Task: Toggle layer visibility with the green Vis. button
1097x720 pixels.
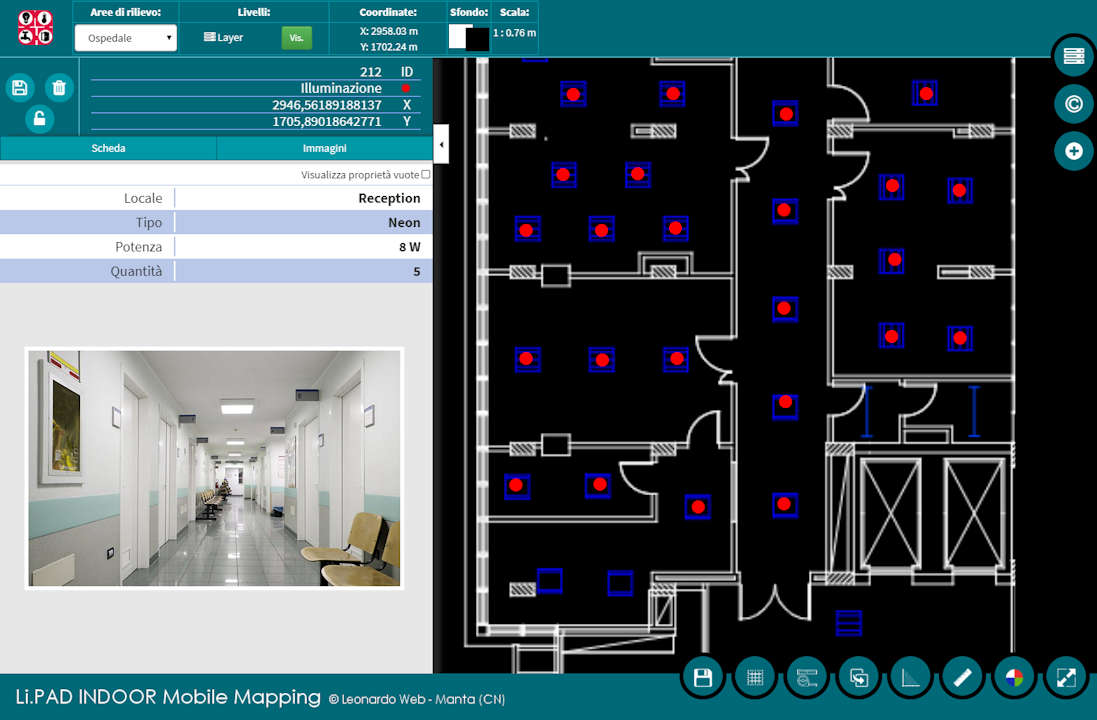Action: click(x=297, y=38)
